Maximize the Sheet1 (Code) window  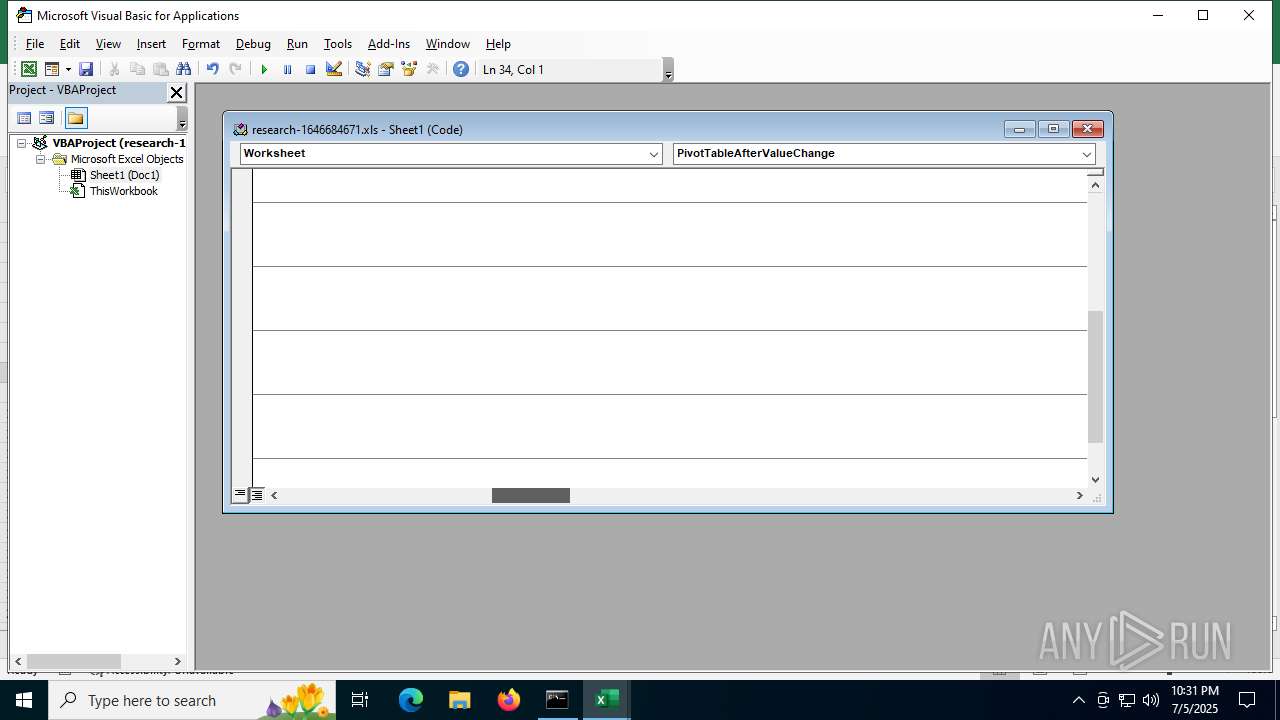1053,129
